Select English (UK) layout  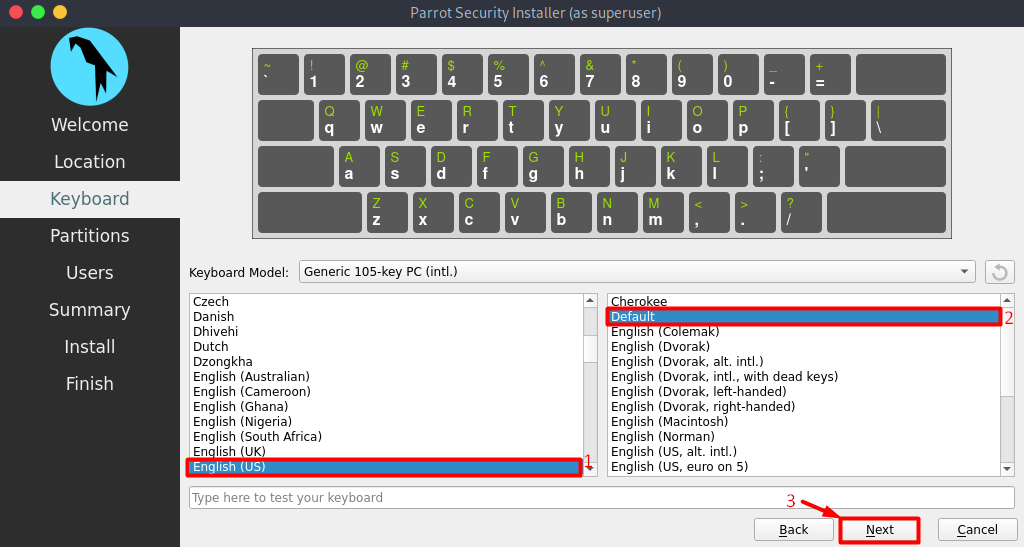tap(387, 452)
